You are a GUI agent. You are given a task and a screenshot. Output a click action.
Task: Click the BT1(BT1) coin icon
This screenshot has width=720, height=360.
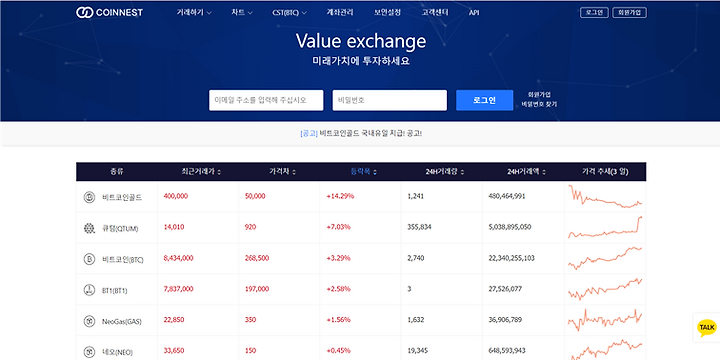[x=89, y=290]
